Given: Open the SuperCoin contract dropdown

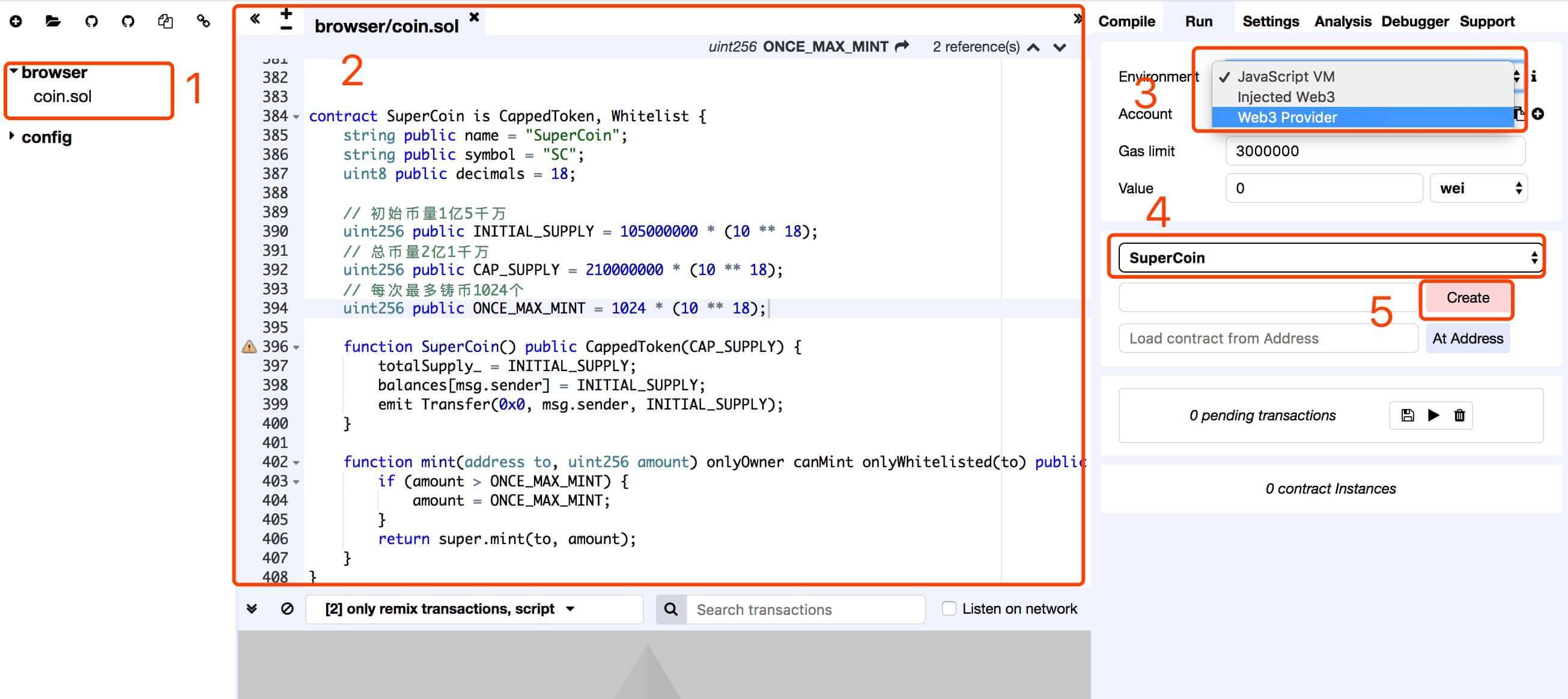Looking at the screenshot, I should click(1330, 258).
